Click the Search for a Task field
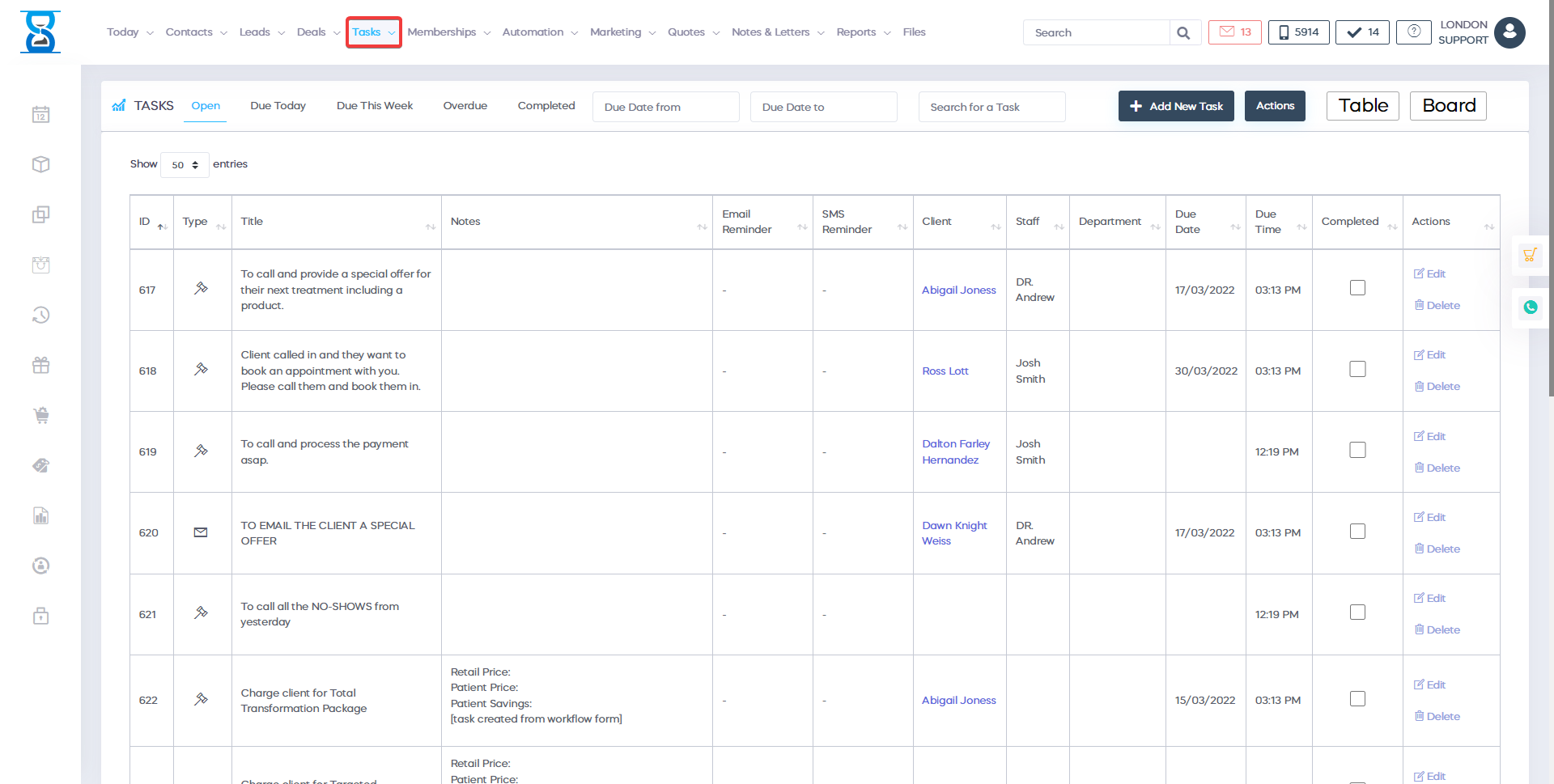Screen dimensions: 1554x784 tap(991, 107)
